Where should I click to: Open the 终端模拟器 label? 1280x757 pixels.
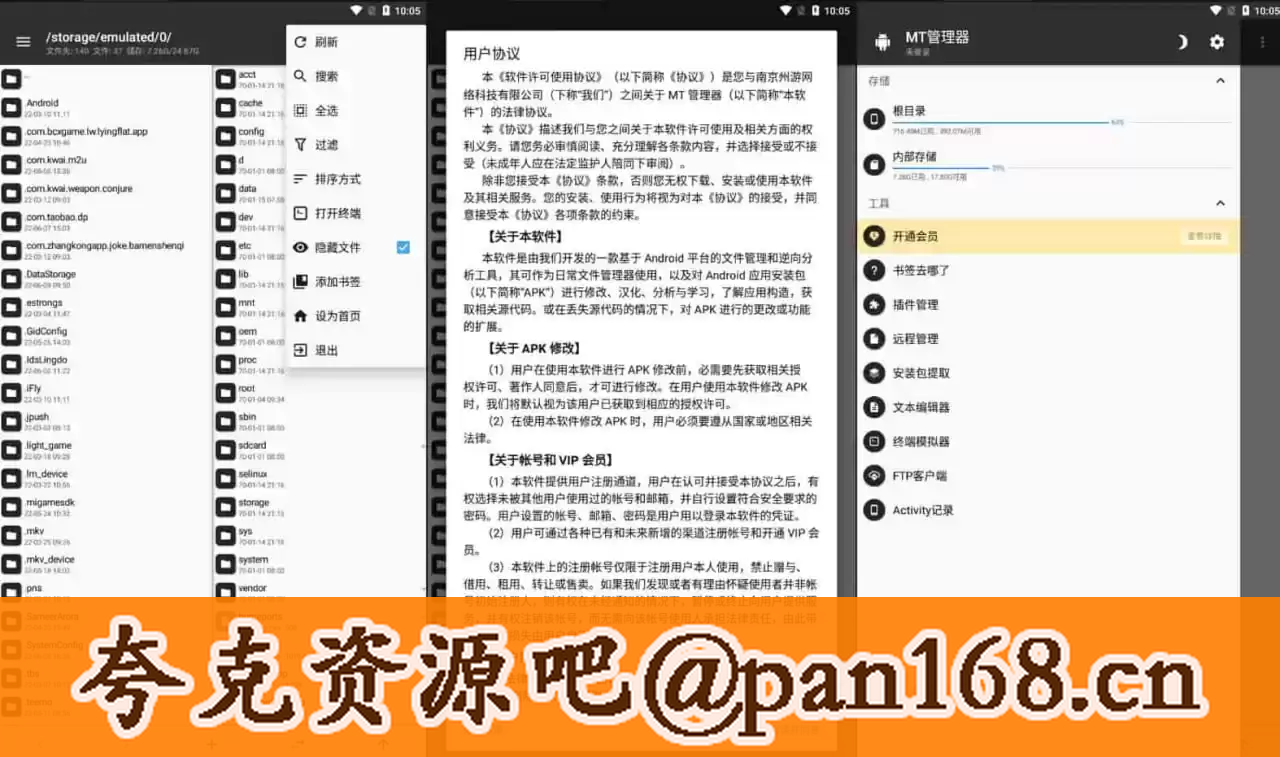pos(921,441)
